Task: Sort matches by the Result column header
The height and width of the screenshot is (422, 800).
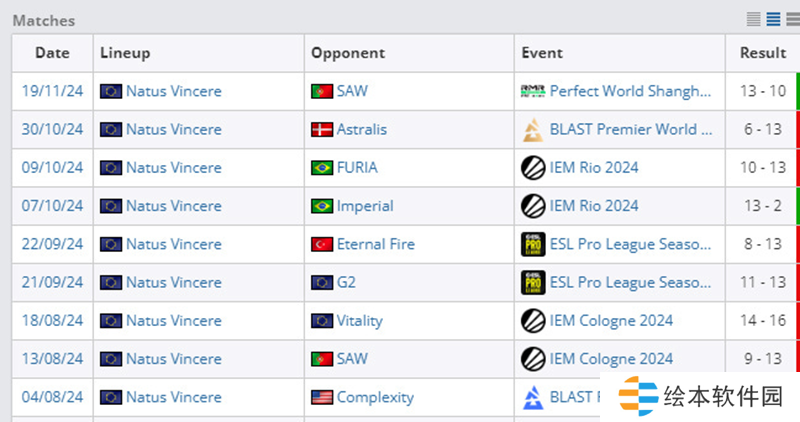Action: (x=763, y=53)
